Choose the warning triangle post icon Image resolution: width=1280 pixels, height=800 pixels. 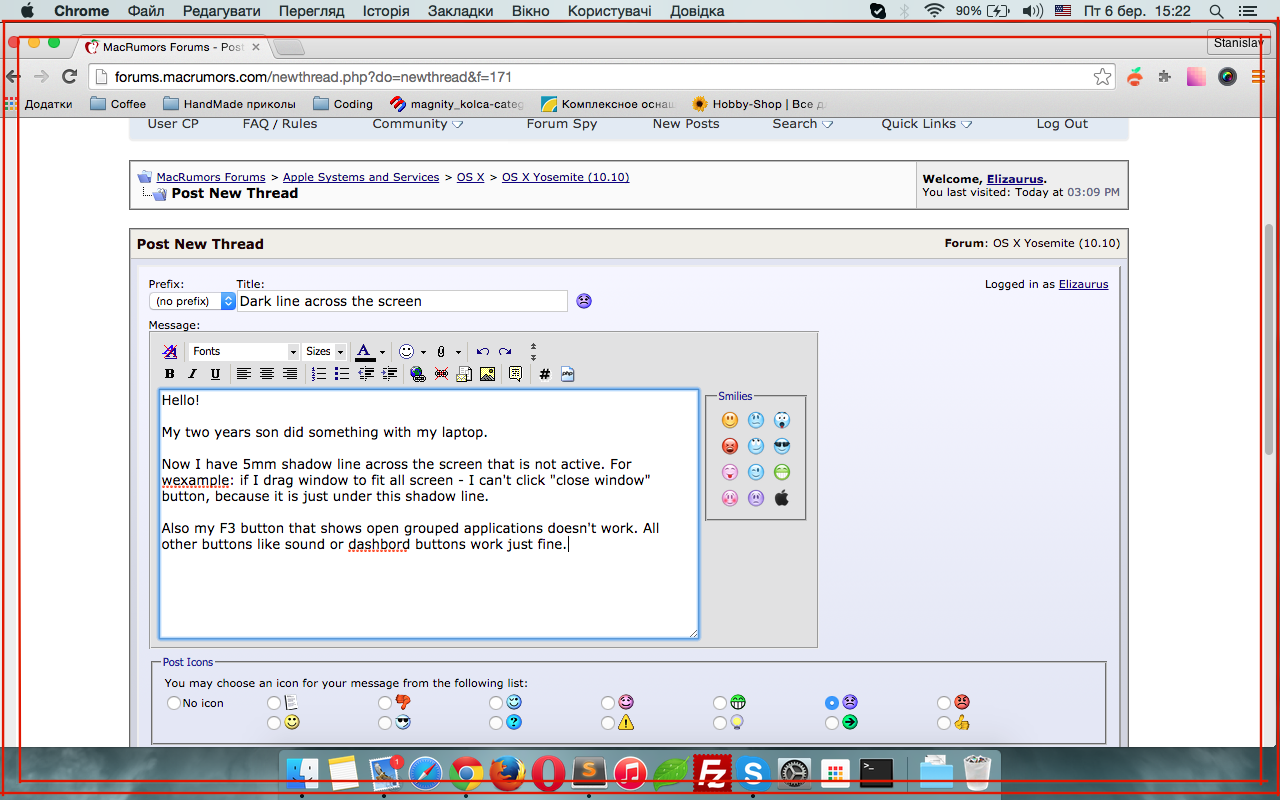(x=608, y=723)
